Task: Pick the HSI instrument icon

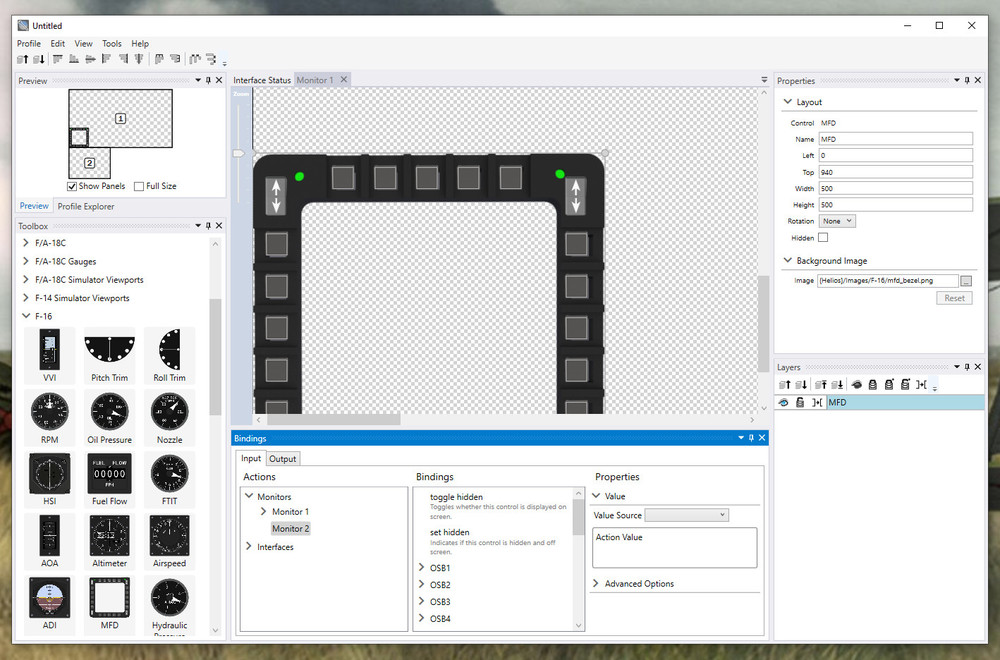Action: (49, 479)
